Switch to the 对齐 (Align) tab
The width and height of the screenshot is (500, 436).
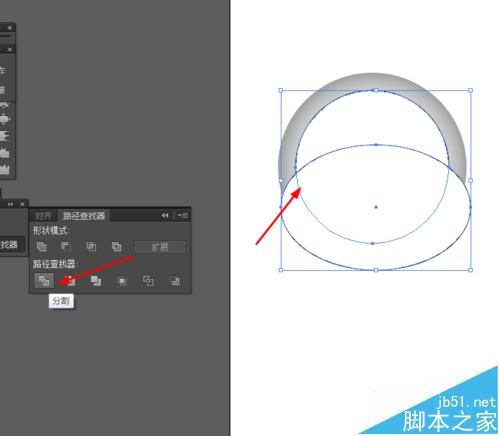(43, 216)
